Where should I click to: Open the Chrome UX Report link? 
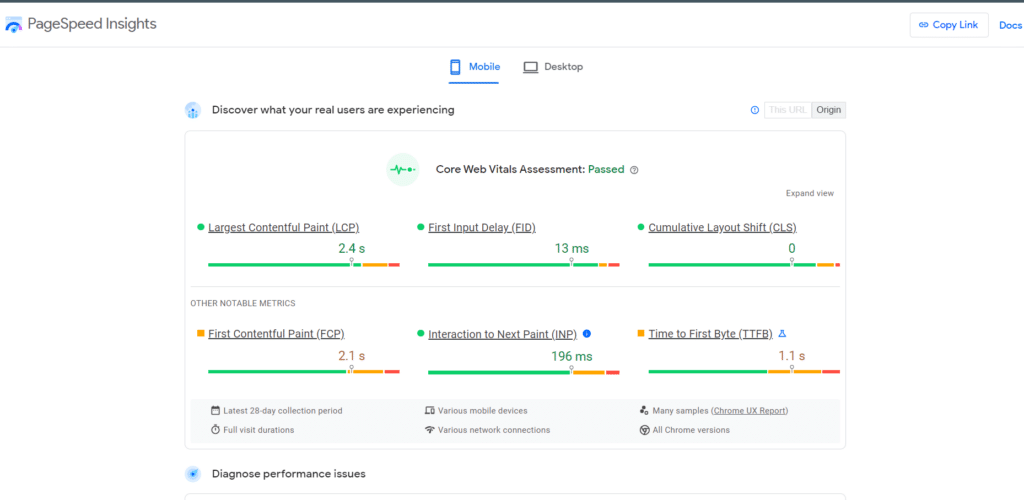750,411
